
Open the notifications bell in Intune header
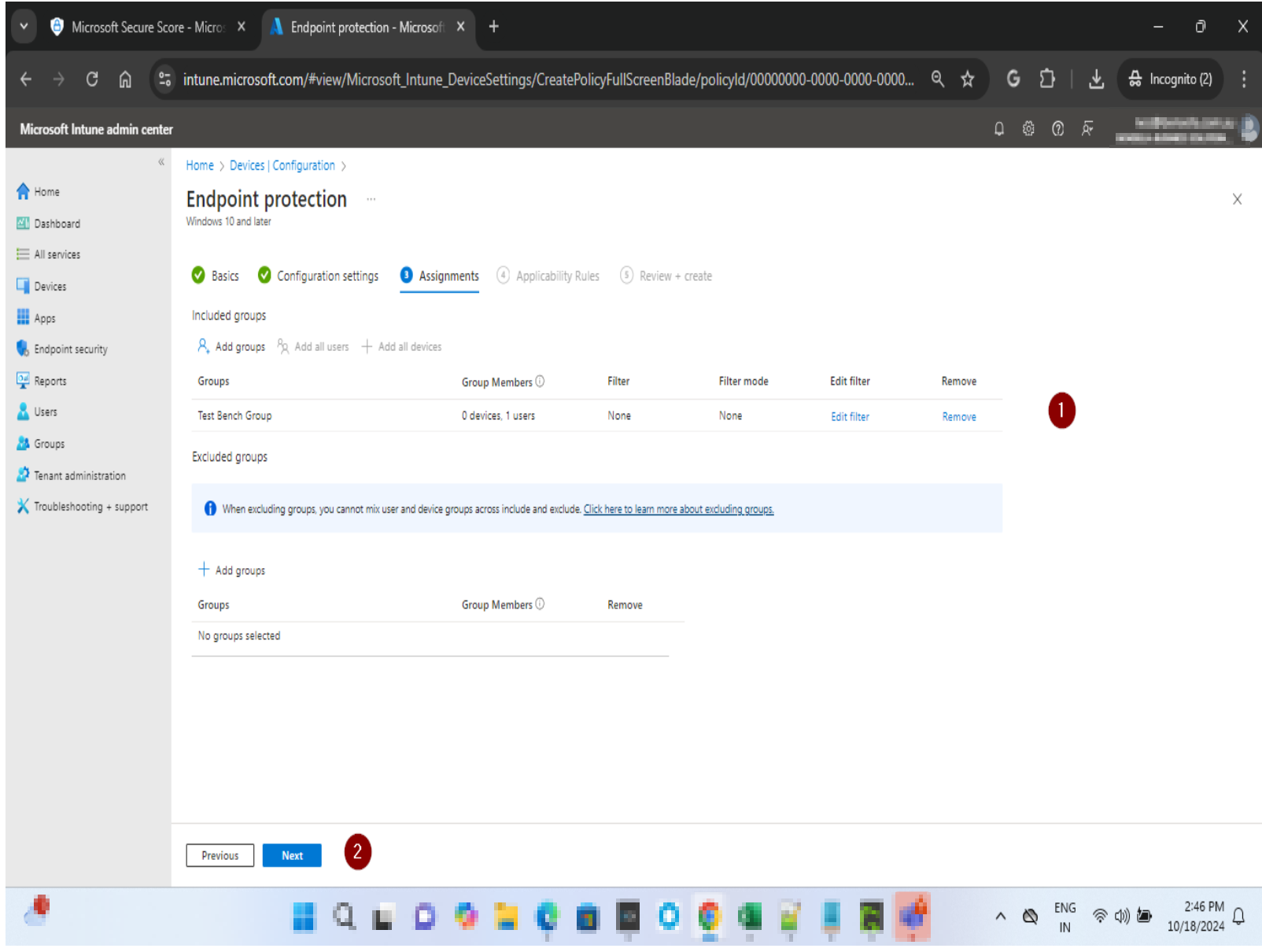click(998, 128)
